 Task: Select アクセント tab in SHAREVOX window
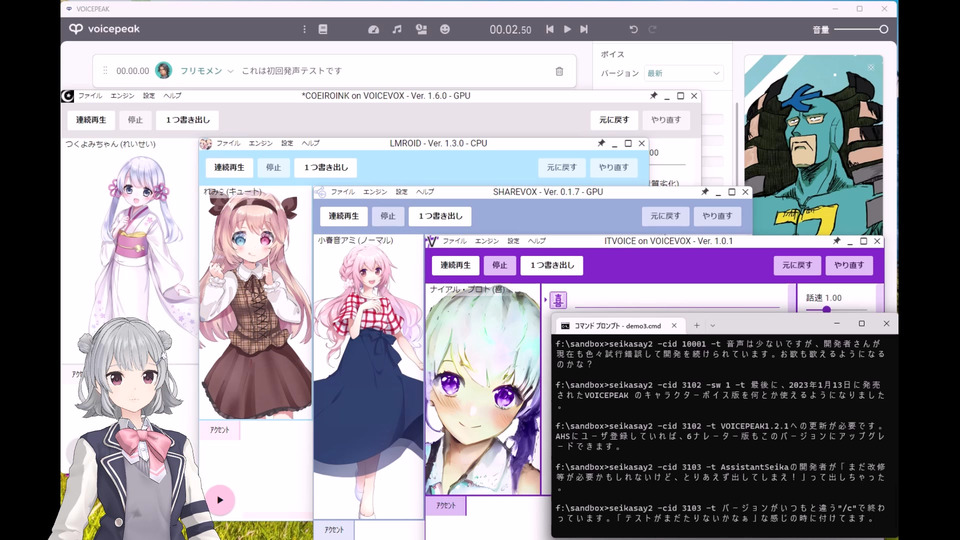pos(334,530)
